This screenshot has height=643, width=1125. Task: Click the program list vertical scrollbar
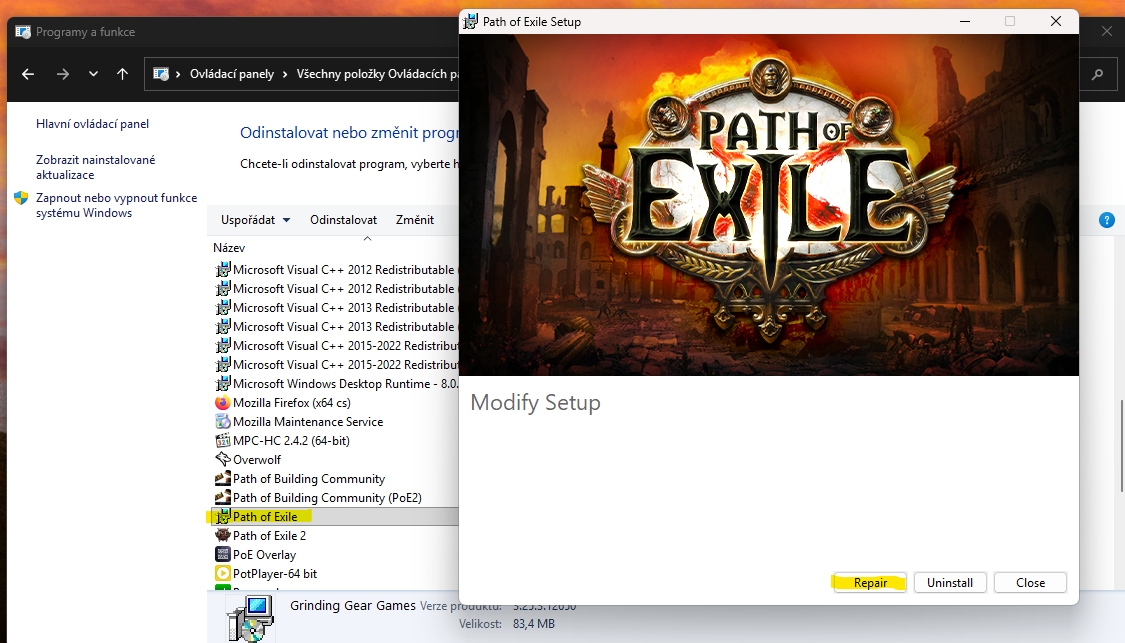(1121, 446)
